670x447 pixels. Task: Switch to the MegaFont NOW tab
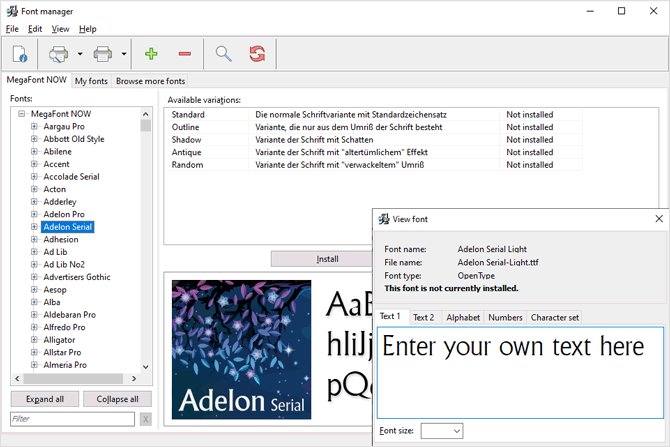pyautogui.click(x=37, y=80)
